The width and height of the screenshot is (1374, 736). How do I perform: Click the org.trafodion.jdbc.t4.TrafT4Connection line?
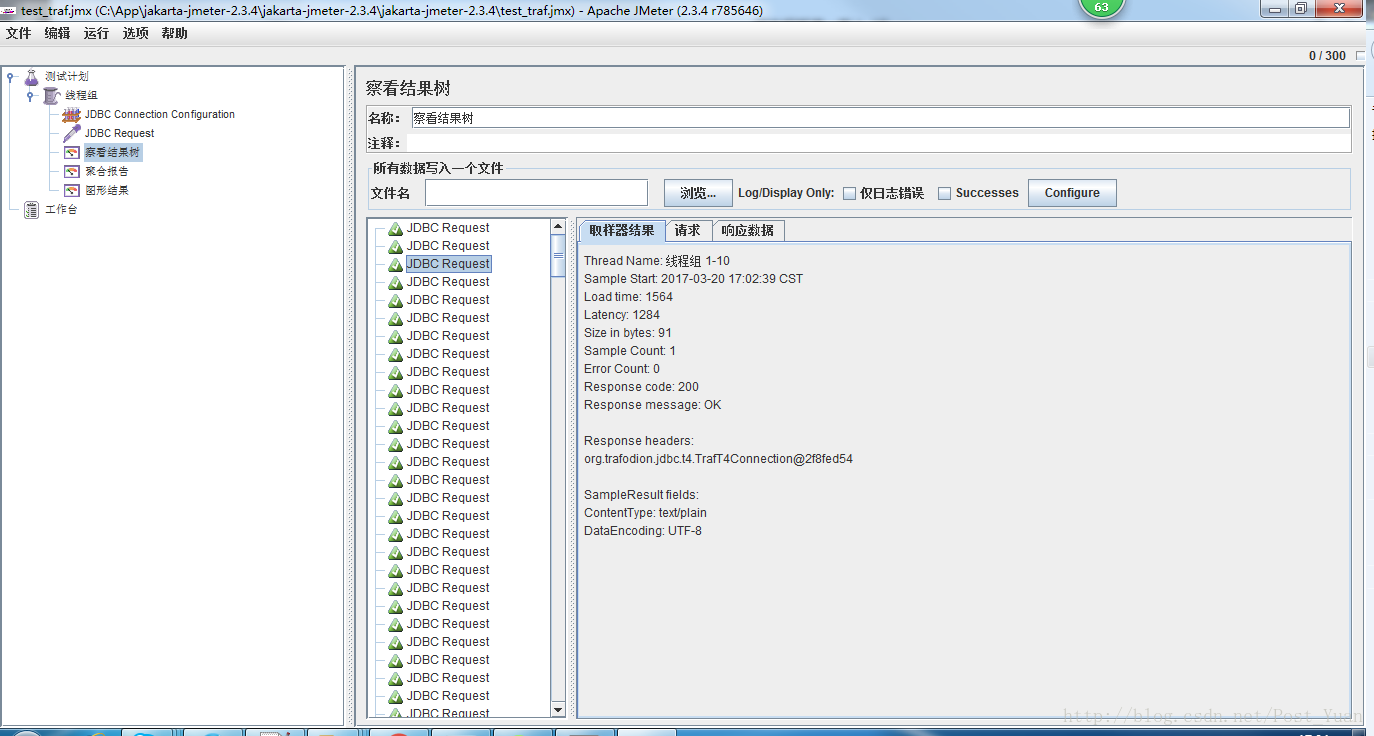coord(718,459)
